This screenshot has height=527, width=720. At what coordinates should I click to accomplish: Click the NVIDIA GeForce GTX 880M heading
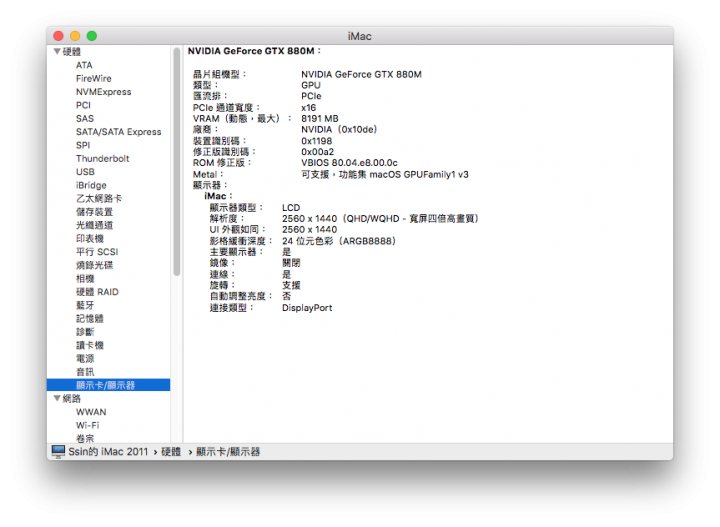coord(254,51)
